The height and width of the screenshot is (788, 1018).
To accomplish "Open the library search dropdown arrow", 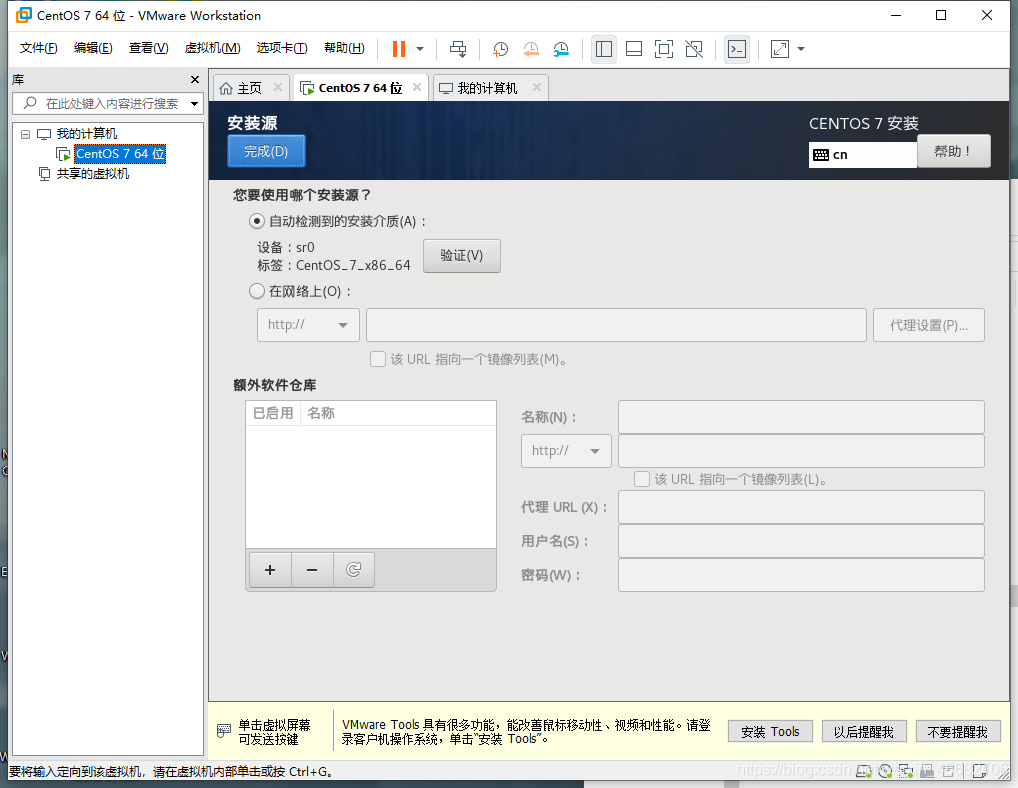I will [194, 104].
